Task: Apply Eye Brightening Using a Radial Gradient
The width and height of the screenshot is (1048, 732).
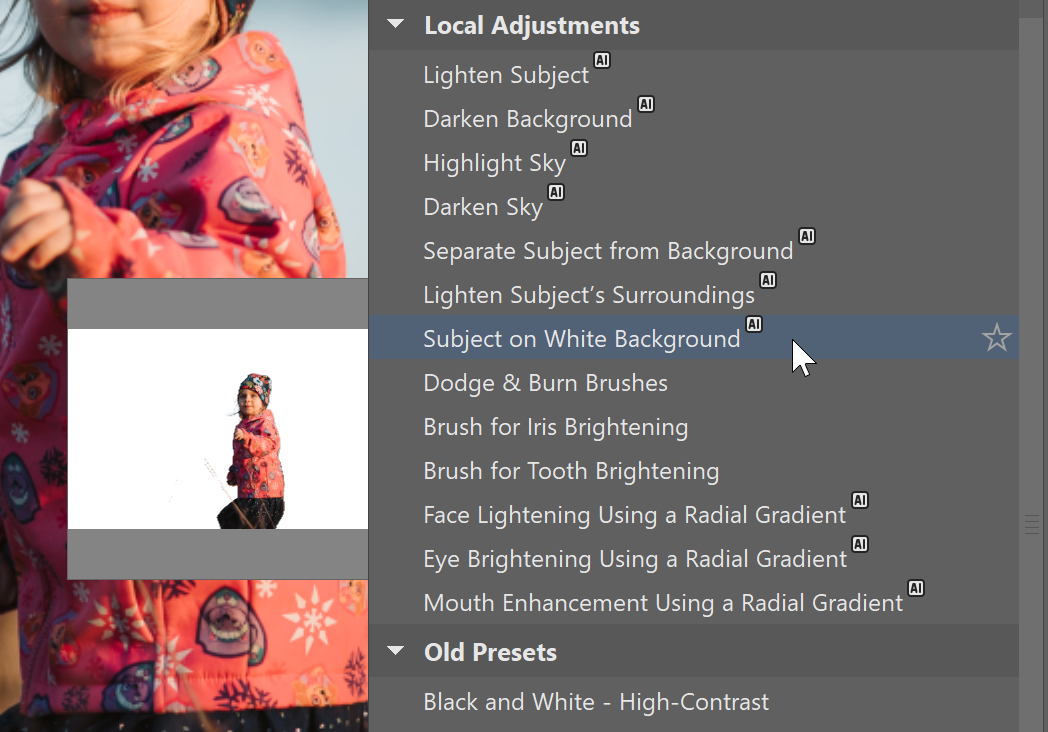Action: coord(635,559)
